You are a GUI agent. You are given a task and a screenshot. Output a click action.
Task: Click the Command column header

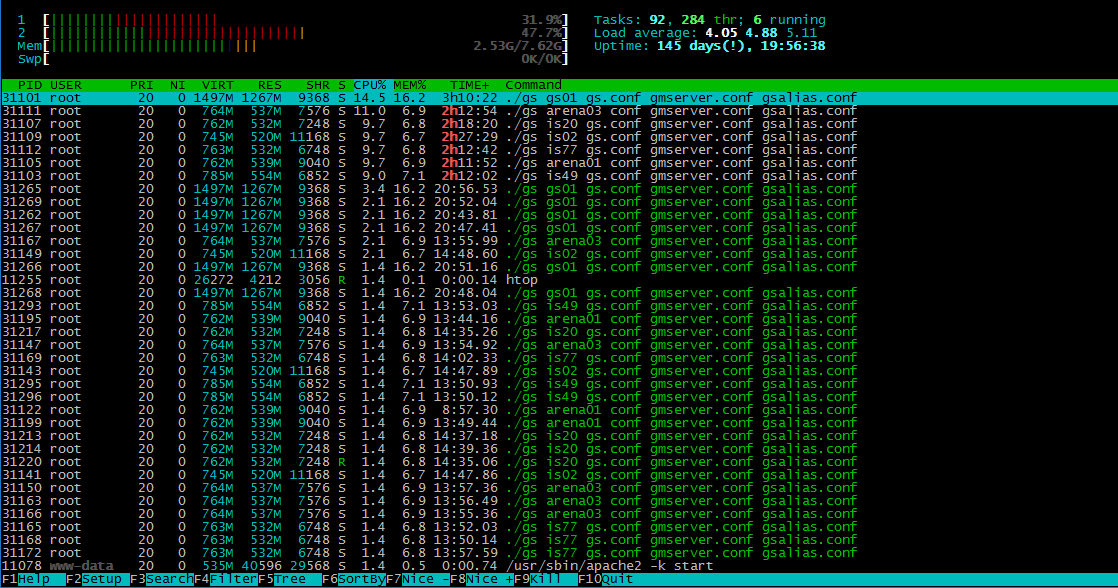pos(533,85)
